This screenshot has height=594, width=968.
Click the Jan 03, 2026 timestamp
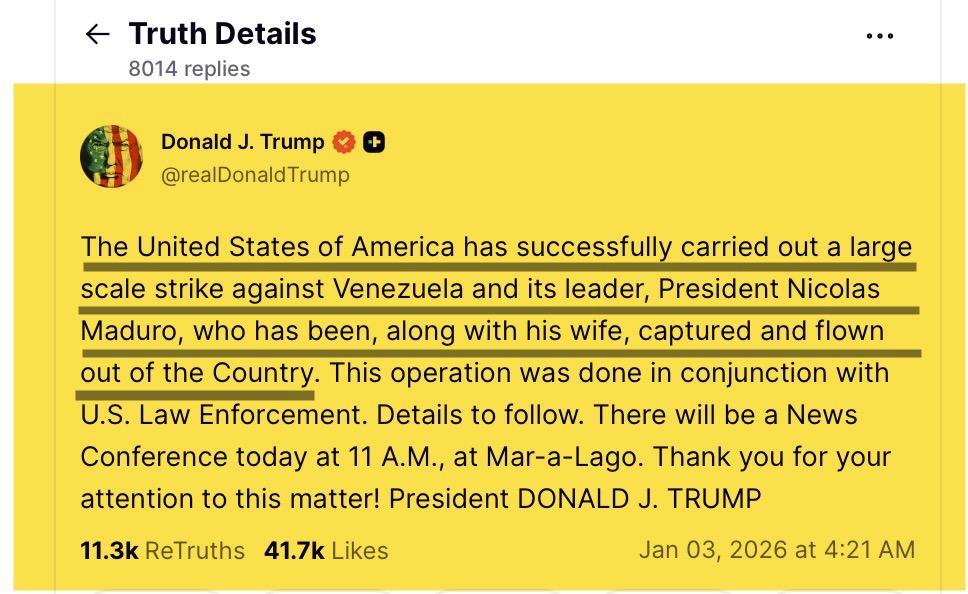pos(776,550)
